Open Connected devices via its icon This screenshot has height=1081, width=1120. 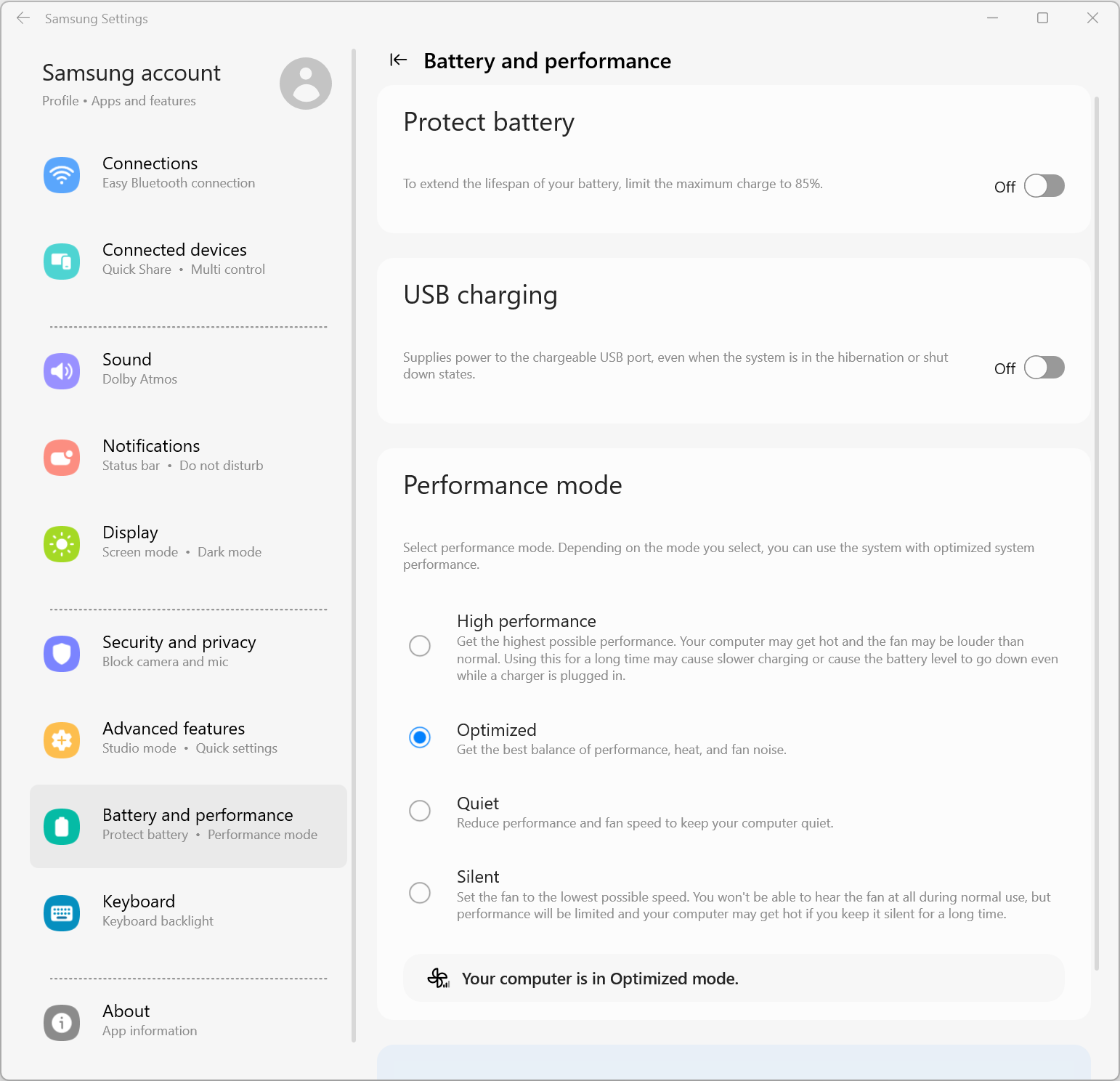(62, 262)
